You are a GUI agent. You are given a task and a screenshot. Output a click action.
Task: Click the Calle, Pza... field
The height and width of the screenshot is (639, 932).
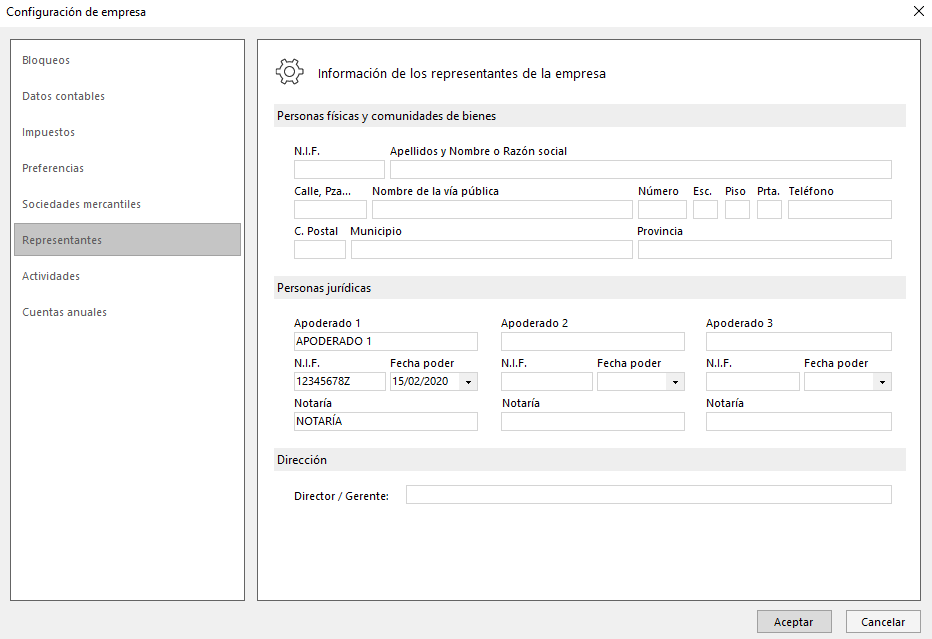(330, 209)
